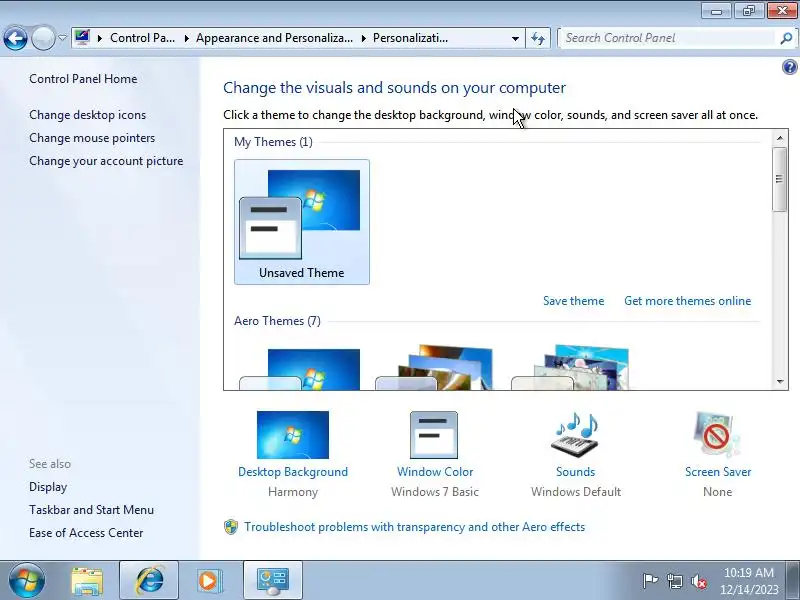Click the Personalization breadcrumb segment

tap(411, 38)
